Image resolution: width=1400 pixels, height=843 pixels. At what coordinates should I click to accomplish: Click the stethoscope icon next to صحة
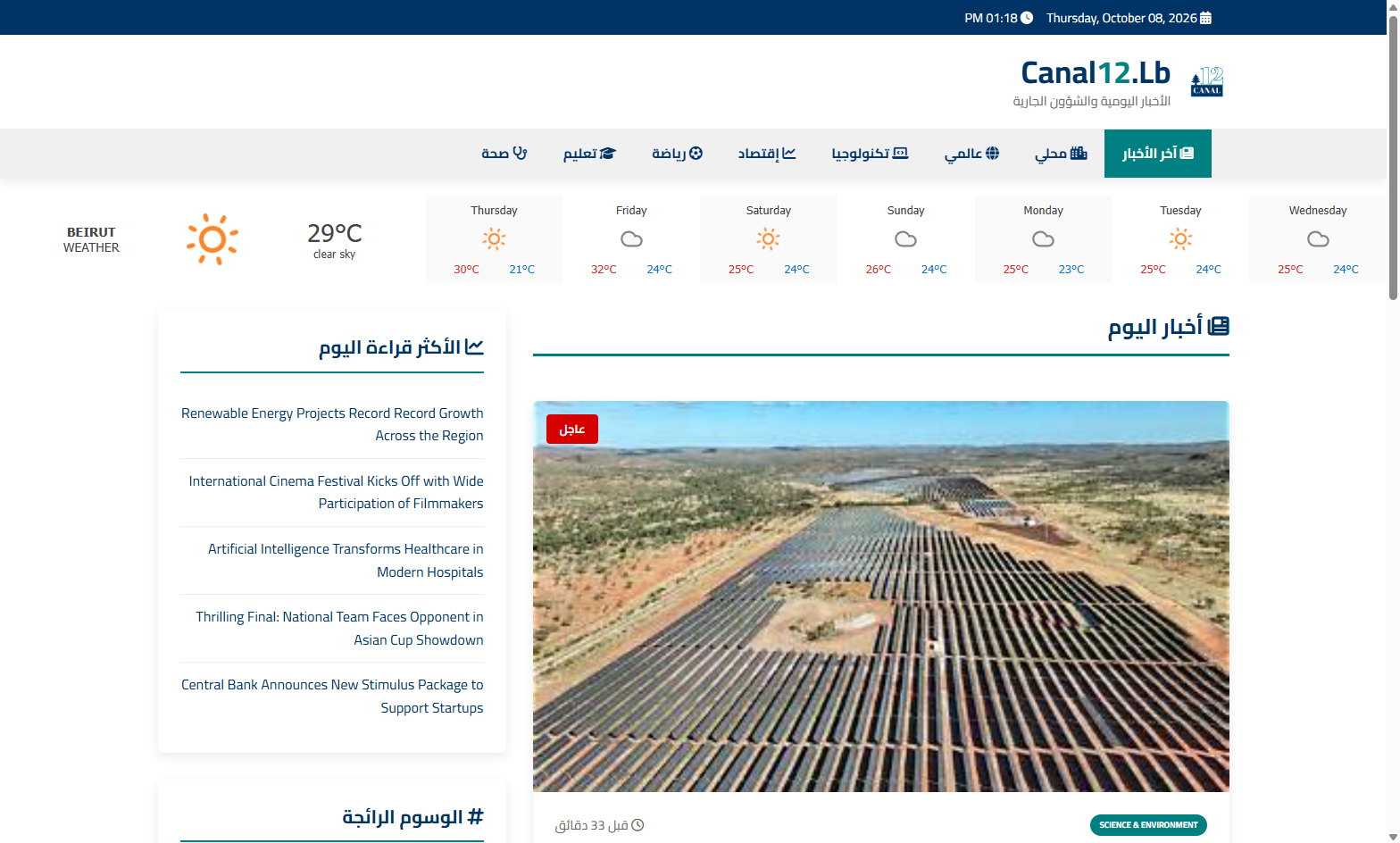[520, 154]
